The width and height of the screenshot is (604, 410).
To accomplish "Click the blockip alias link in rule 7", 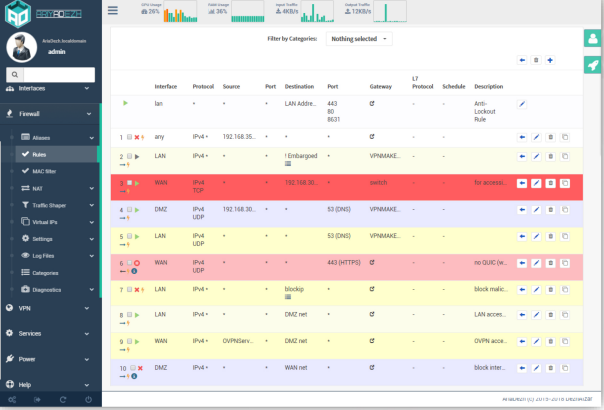I will click(x=294, y=289).
